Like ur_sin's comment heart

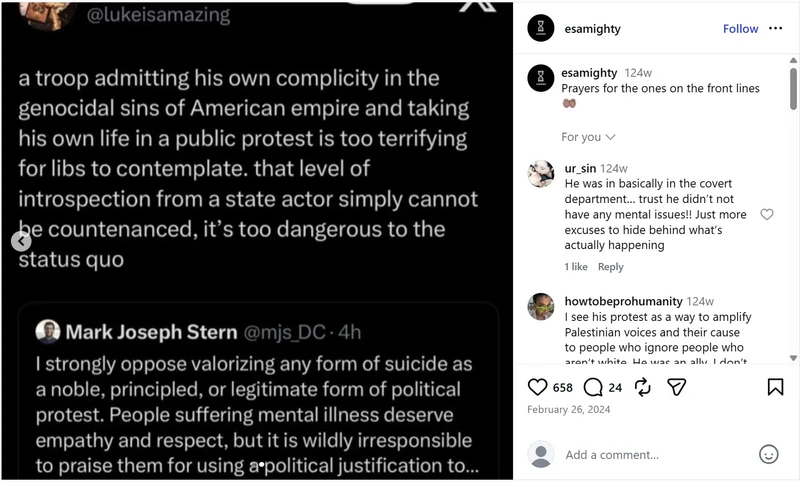point(767,214)
